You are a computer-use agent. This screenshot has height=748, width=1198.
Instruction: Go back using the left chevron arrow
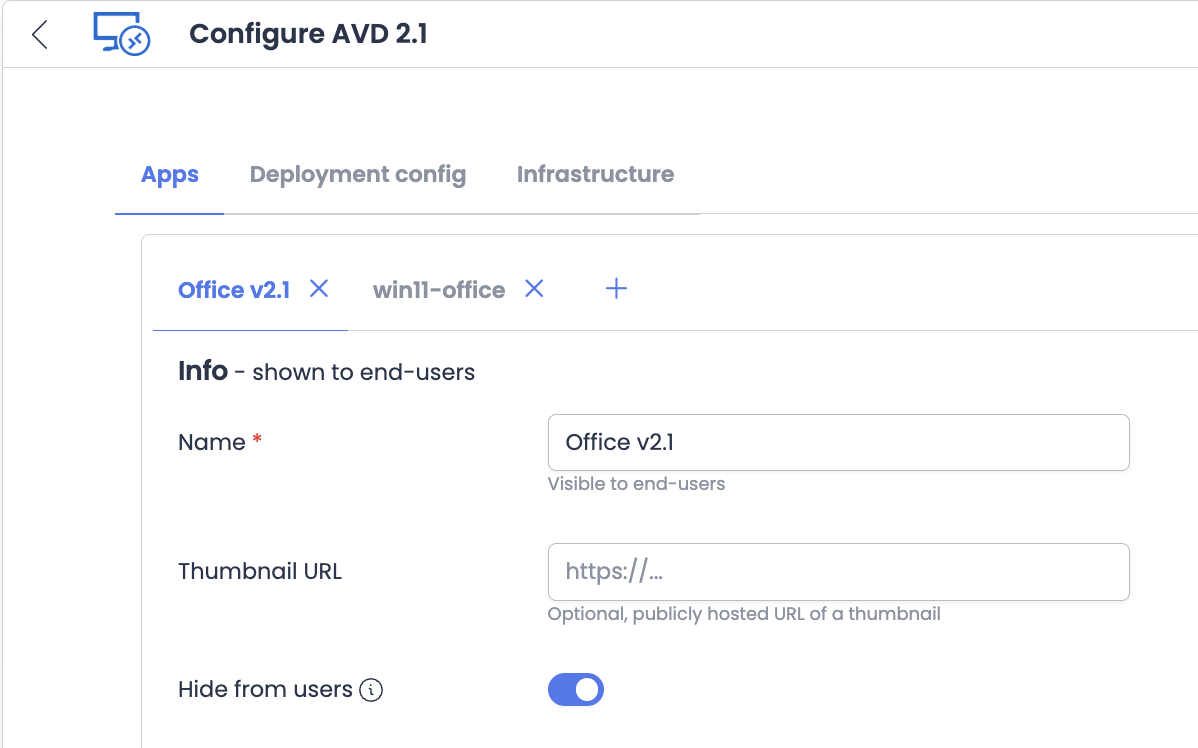[x=40, y=34]
